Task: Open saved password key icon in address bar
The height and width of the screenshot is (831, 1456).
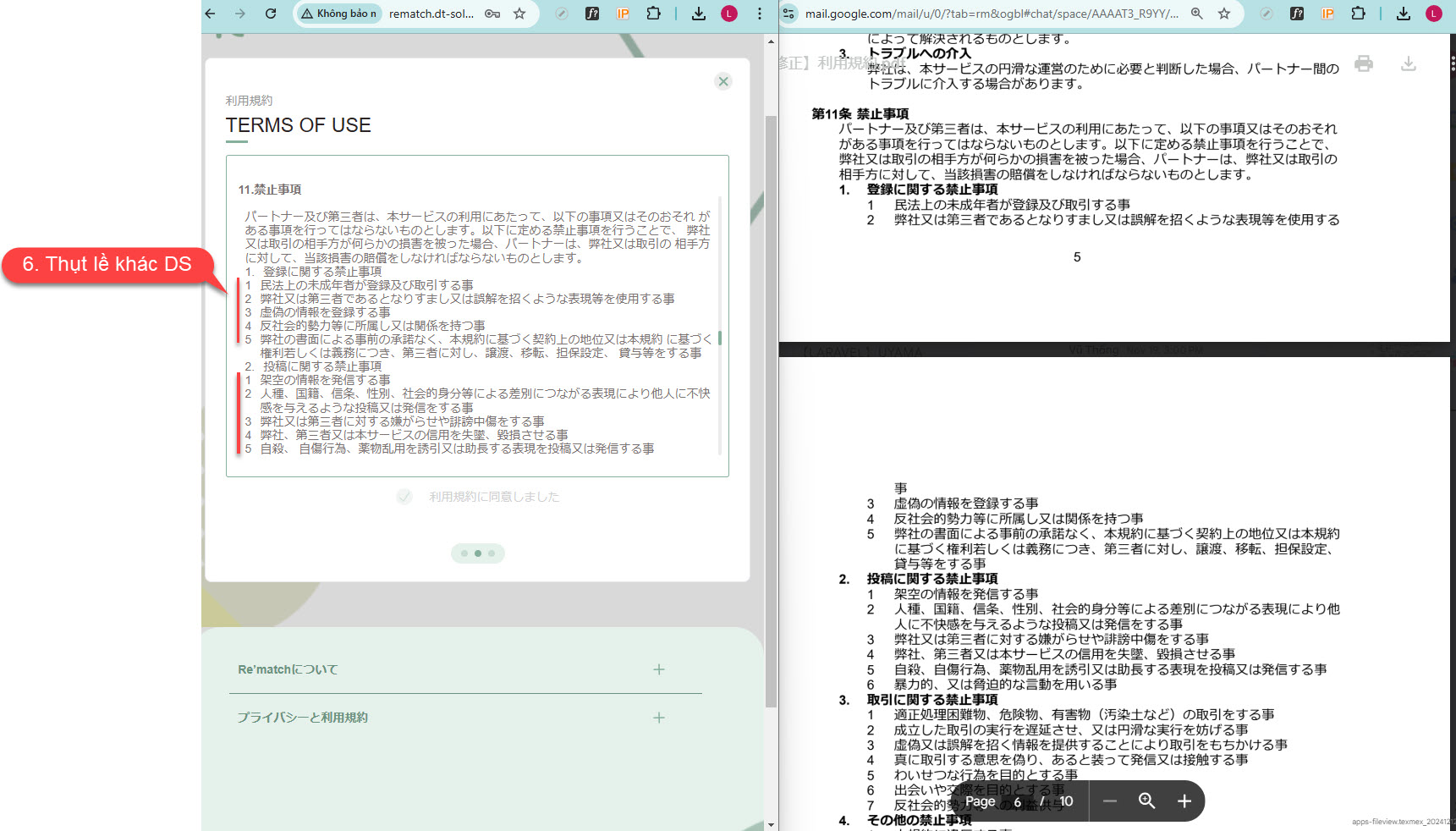Action: pyautogui.click(x=492, y=14)
